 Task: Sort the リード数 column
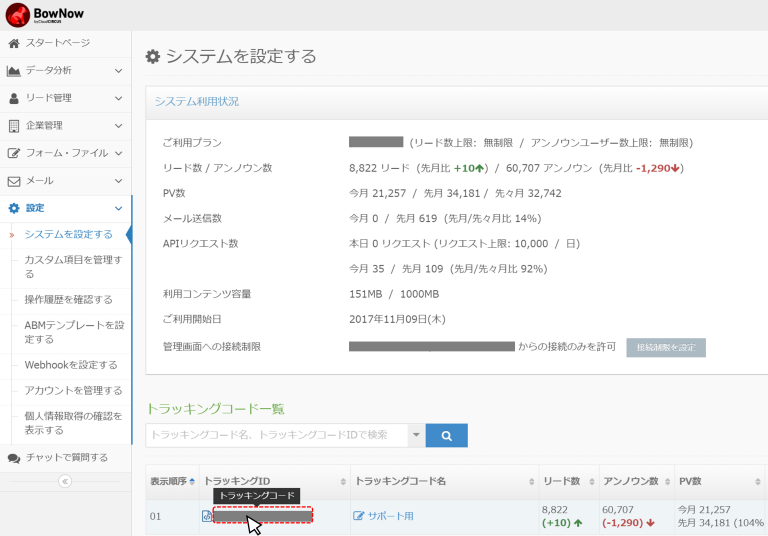(x=592, y=482)
